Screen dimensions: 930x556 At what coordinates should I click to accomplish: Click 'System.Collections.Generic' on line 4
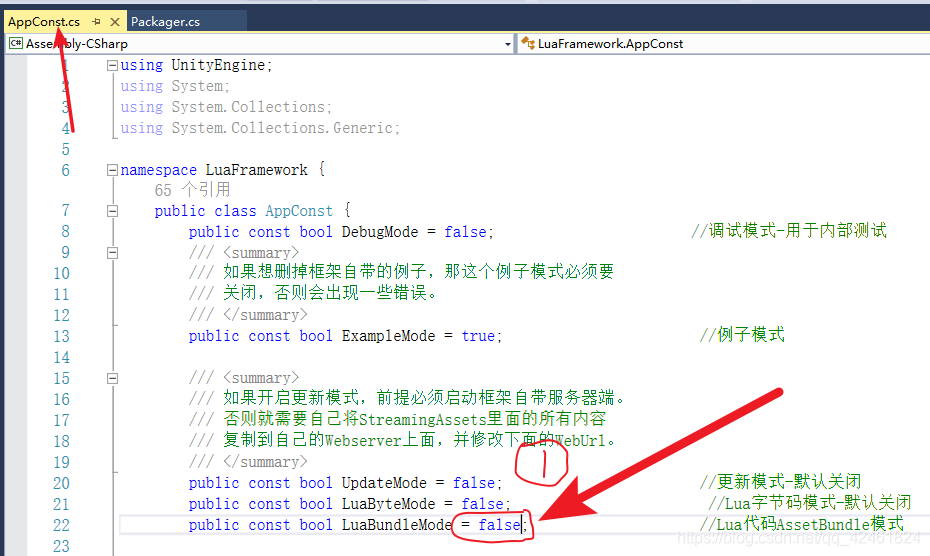click(x=282, y=128)
